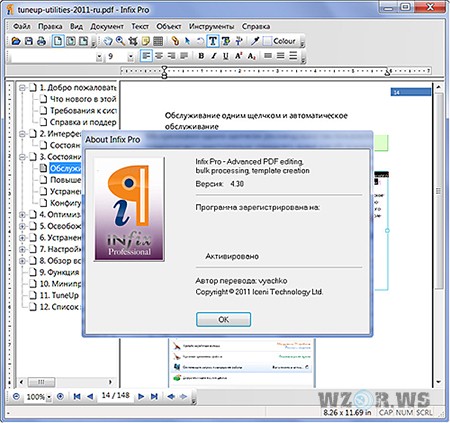Open the font size dropdown
The height and width of the screenshot is (423, 450).
pos(131,57)
